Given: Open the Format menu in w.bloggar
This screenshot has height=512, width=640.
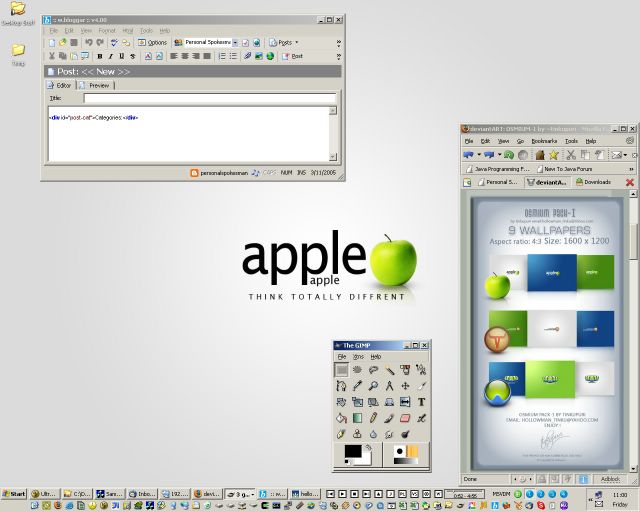Looking at the screenshot, I should coord(107,31).
